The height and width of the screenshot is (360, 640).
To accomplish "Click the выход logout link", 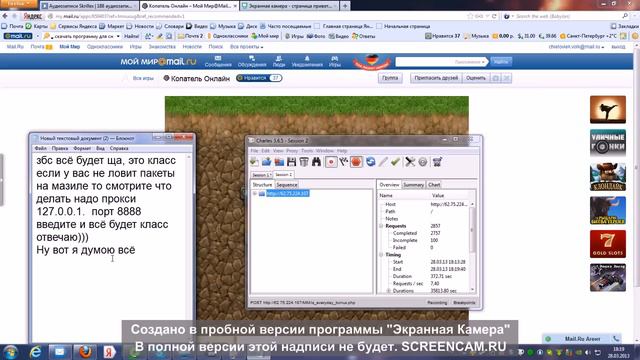I will coord(618,47).
